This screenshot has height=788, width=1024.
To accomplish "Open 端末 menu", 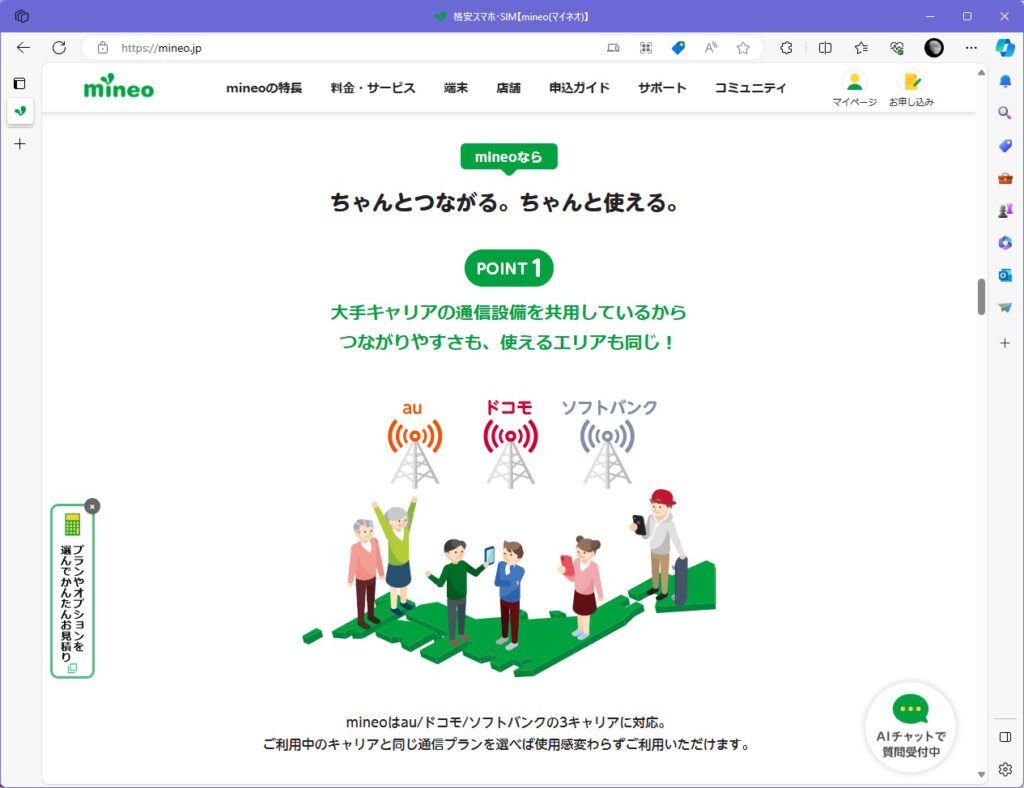I will 456,87.
